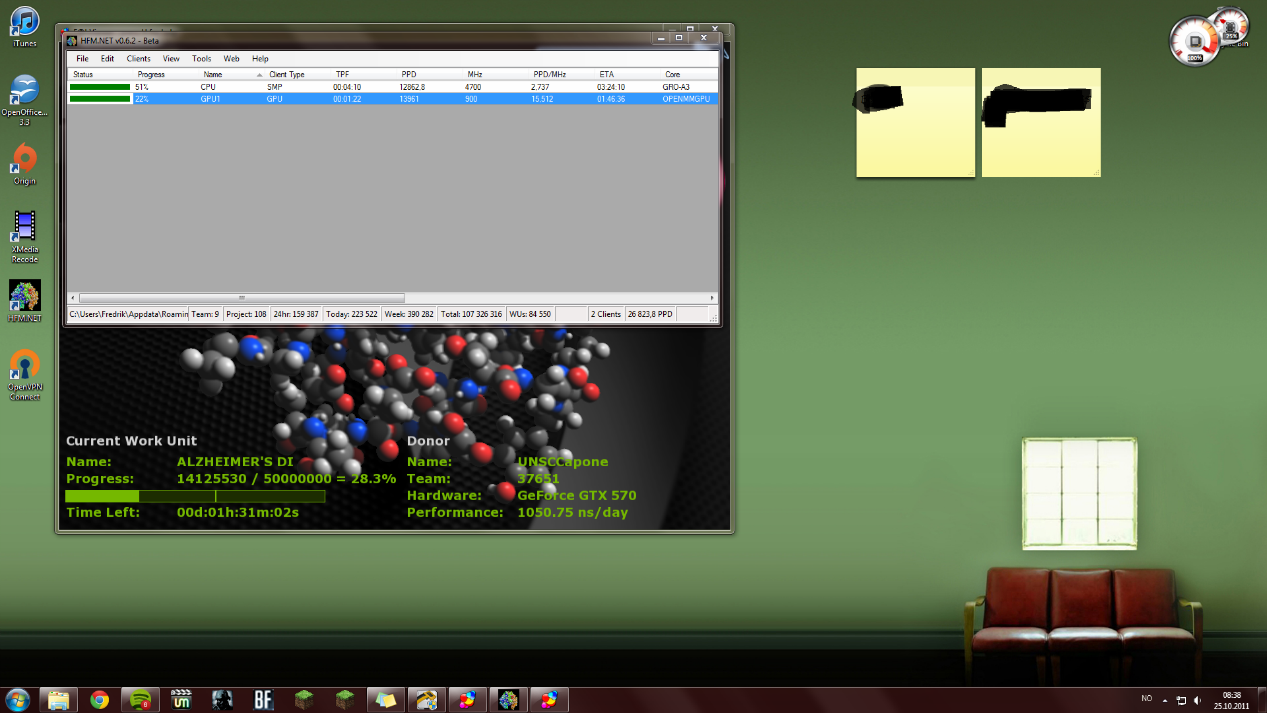The height and width of the screenshot is (713, 1267).
Task: Click the left yellow sticky note
Action: pyautogui.click(x=915, y=123)
